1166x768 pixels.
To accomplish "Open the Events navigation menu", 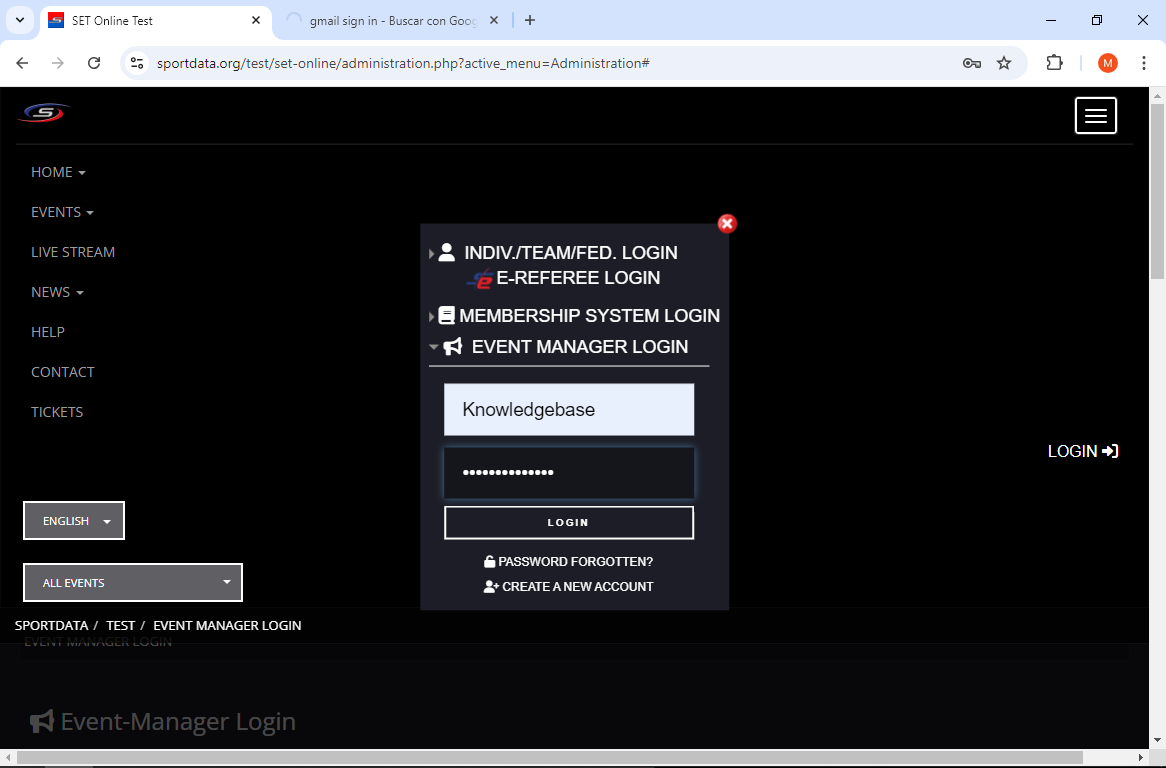I will point(62,212).
